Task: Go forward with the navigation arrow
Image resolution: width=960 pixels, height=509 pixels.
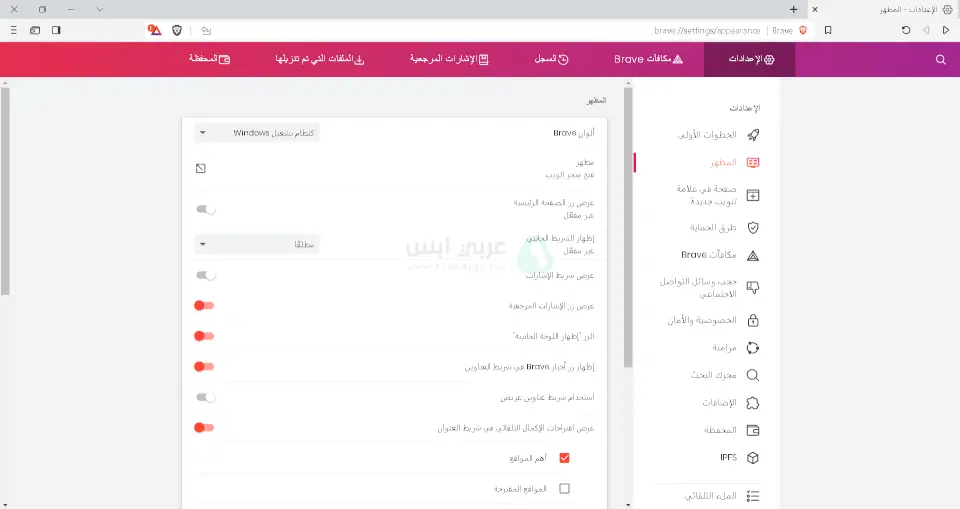Action: (926, 30)
